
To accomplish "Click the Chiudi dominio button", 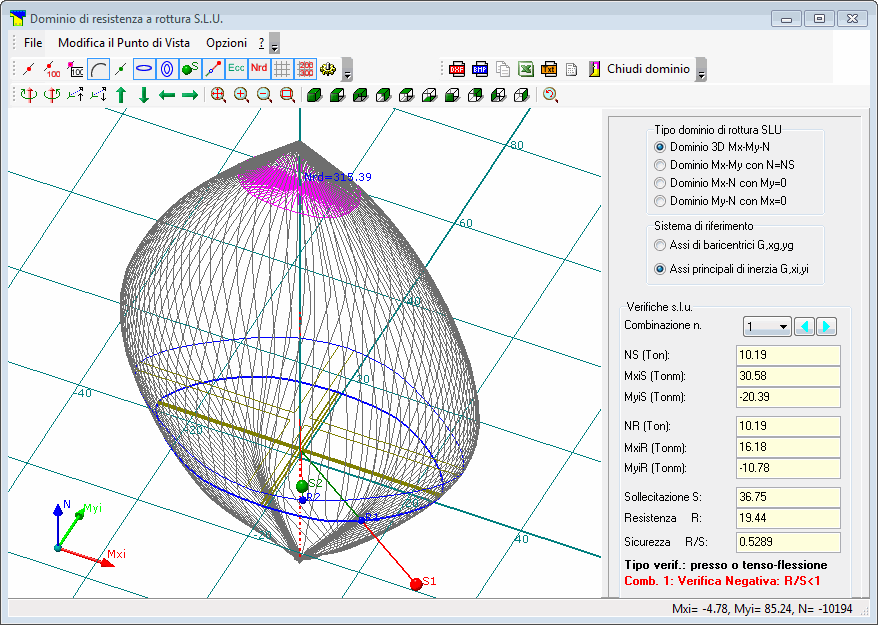I will [648, 69].
